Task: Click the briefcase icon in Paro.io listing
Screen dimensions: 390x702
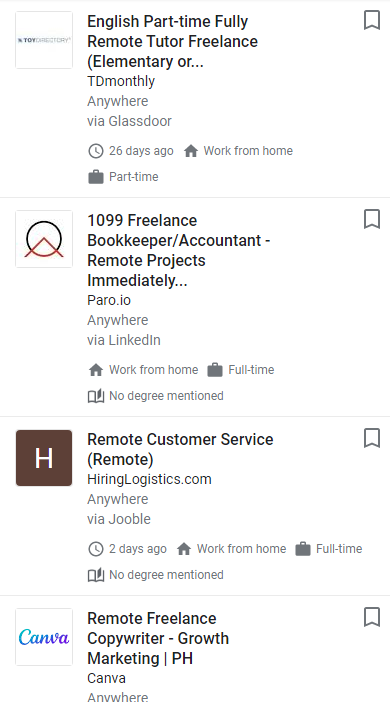Action: pyautogui.click(x=215, y=370)
